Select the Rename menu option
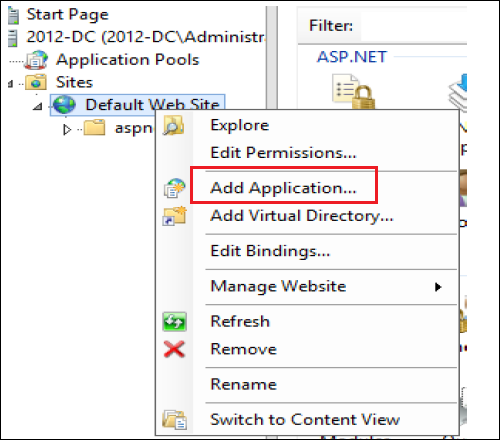This screenshot has height=440, width=500. coord(244,384)
